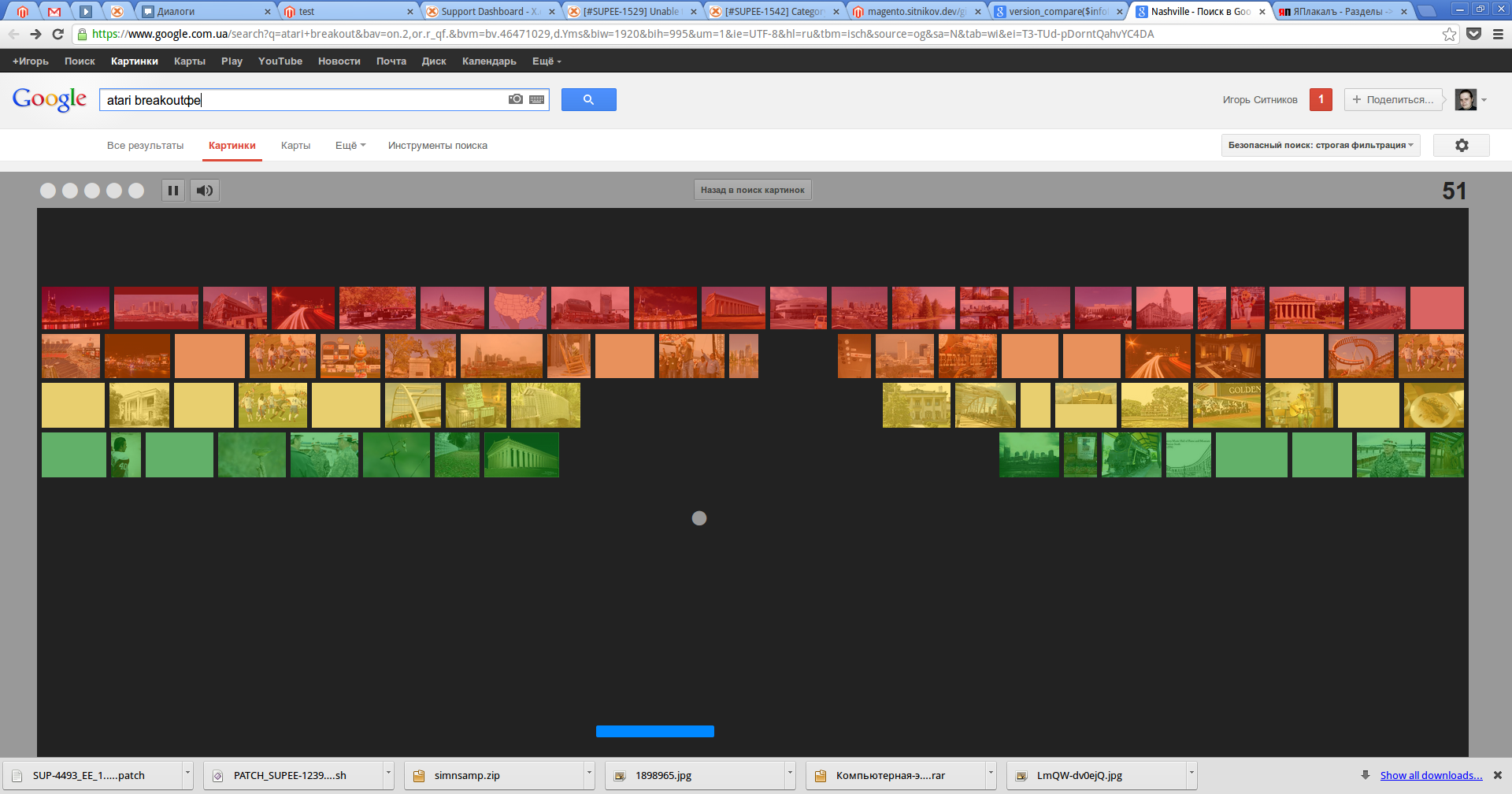Image resolution: width=1512 pixels, height=794 pixels.
Task: Switch to Все результаты tab
Action: tap(145, 146)
